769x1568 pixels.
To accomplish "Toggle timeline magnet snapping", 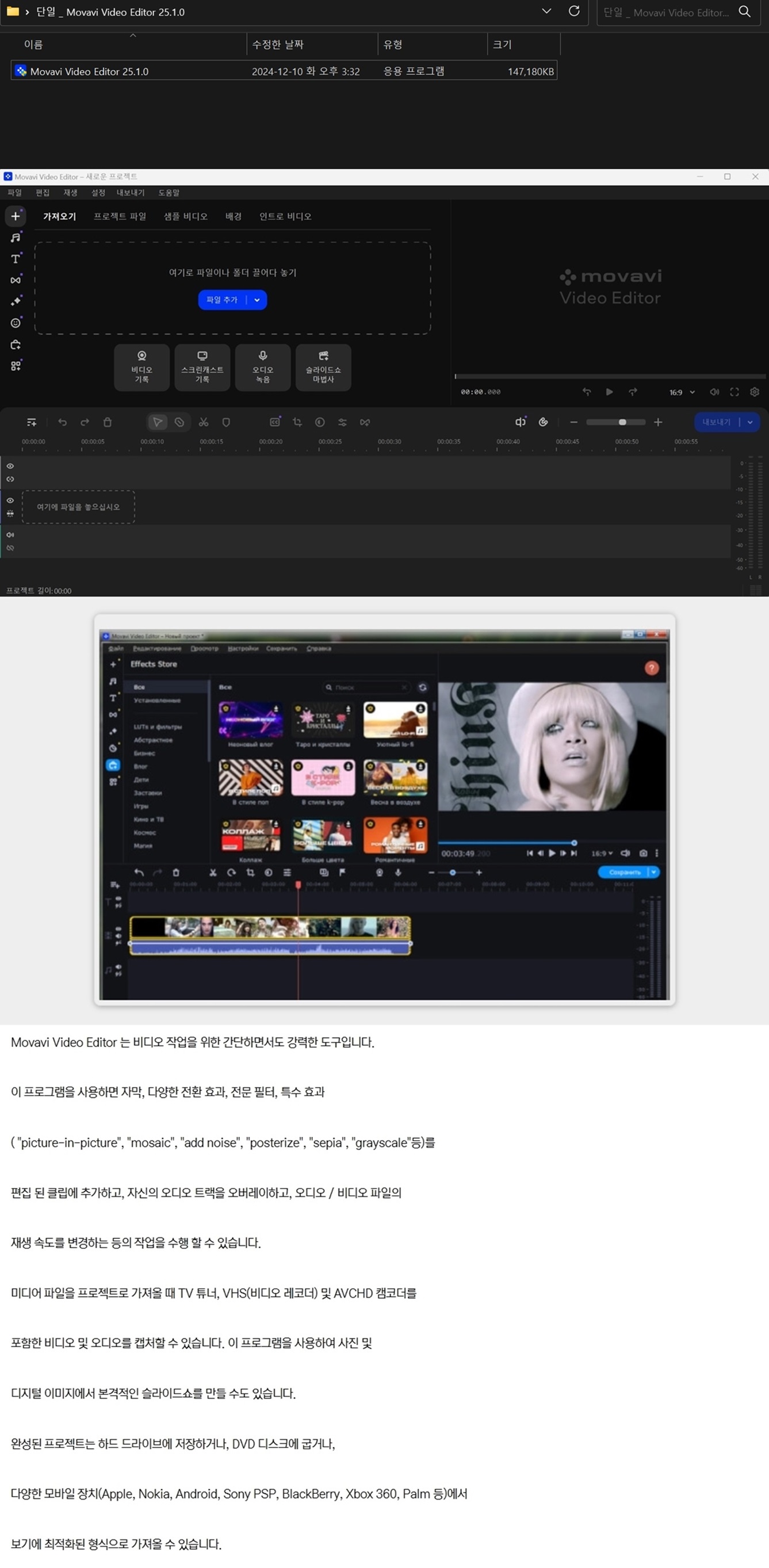I will tap(543, 422).
